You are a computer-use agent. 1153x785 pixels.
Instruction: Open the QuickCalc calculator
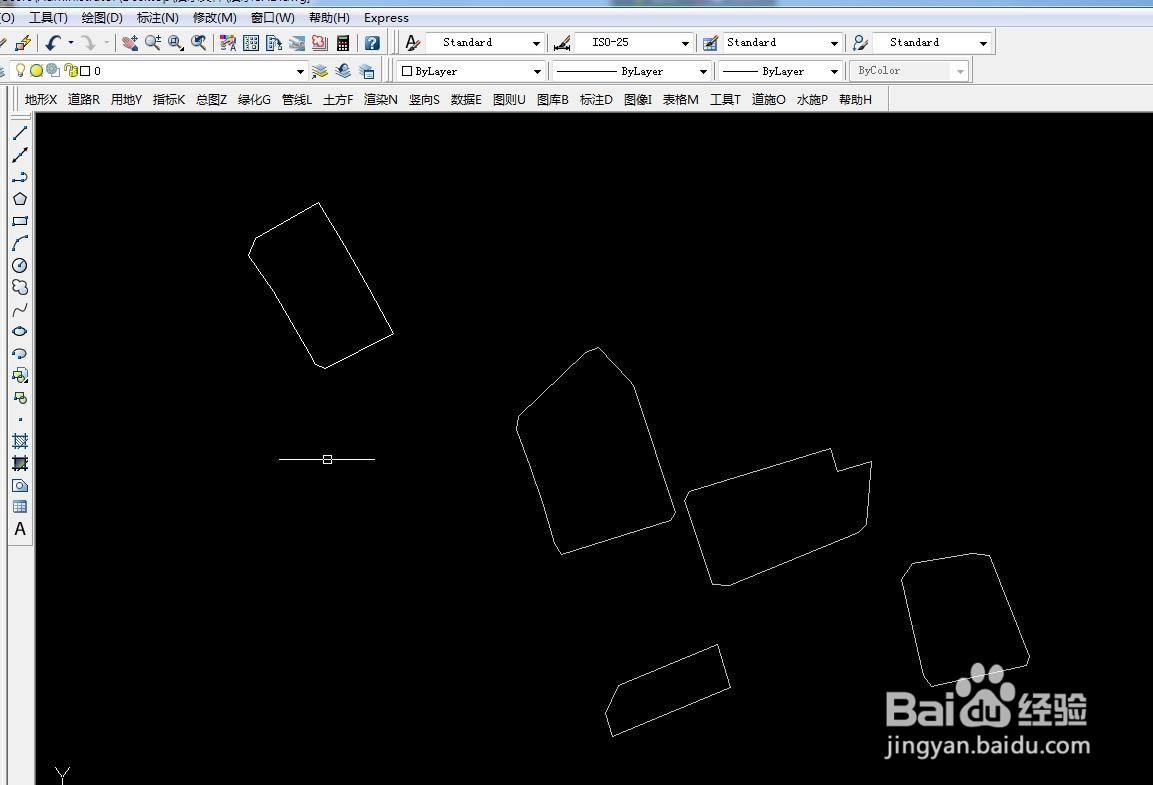pos(343,43)
